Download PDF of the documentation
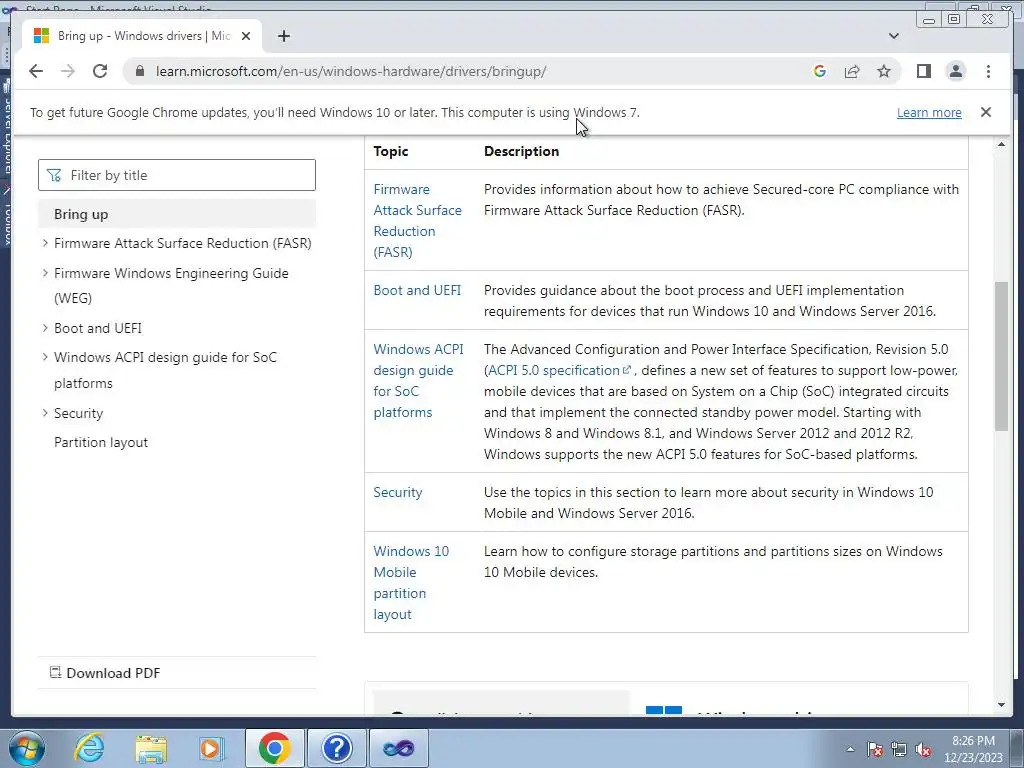This screenshot has height=768, width=1024. [x=105, y=673]
